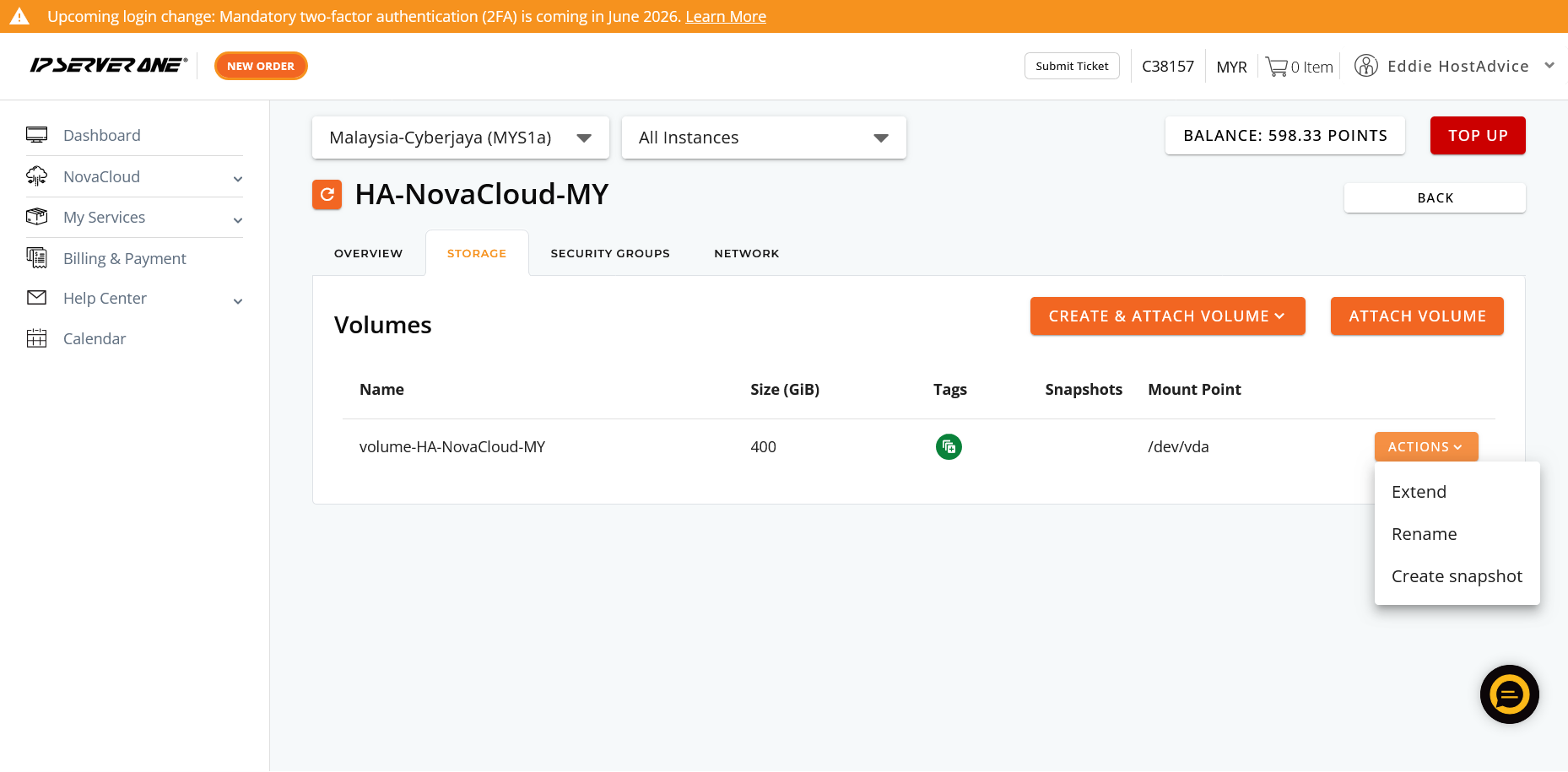This screenshot has height=772, width=1568.
Task: Open the Dashboard sidebar link
Action: [x=102, y=135]
